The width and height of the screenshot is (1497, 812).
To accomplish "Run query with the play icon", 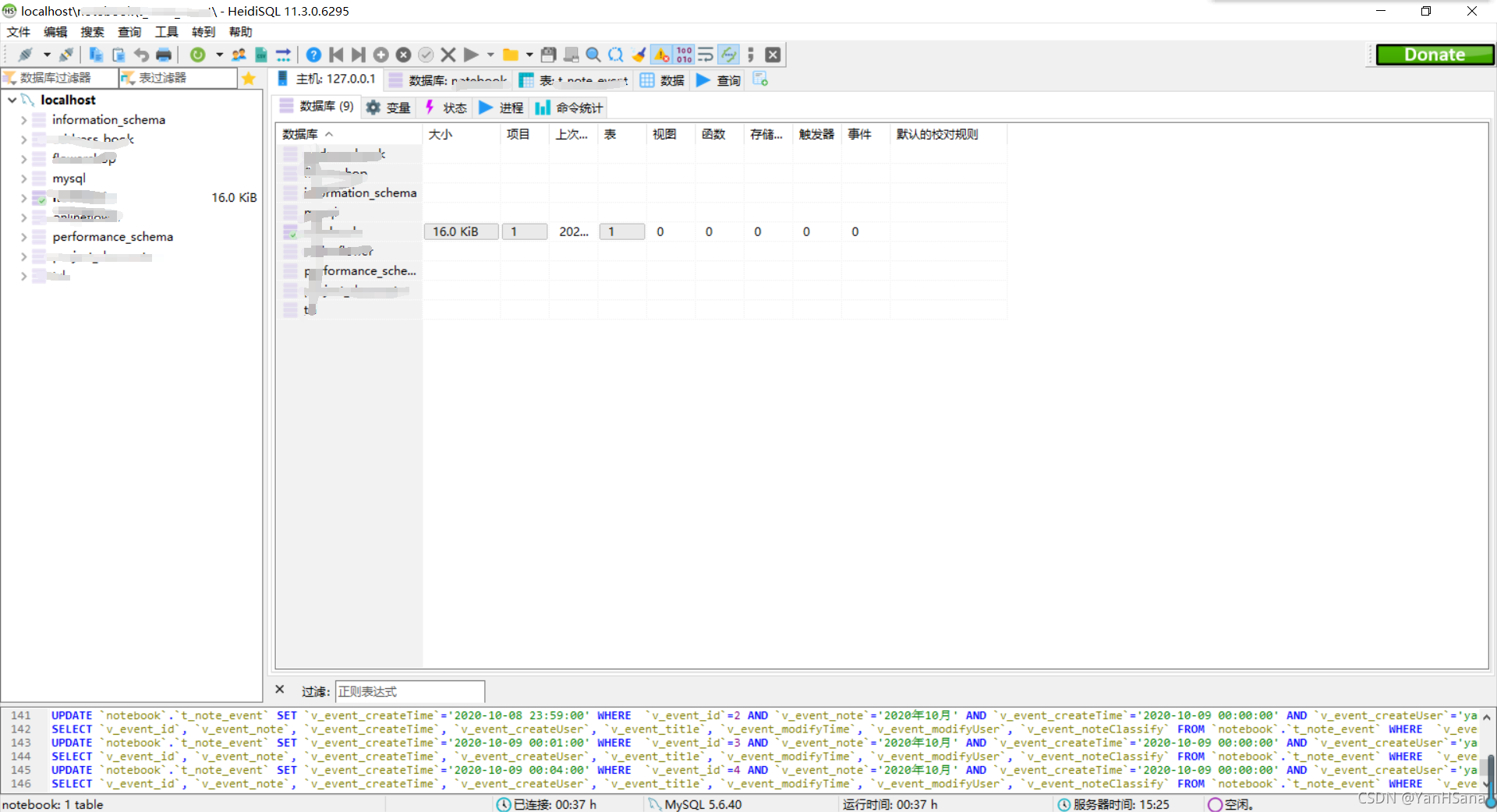I will coord(471,55).
